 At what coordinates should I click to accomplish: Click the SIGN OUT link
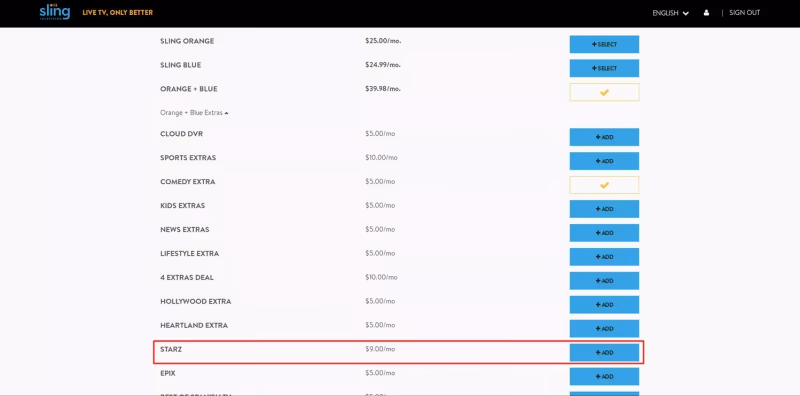744,13
